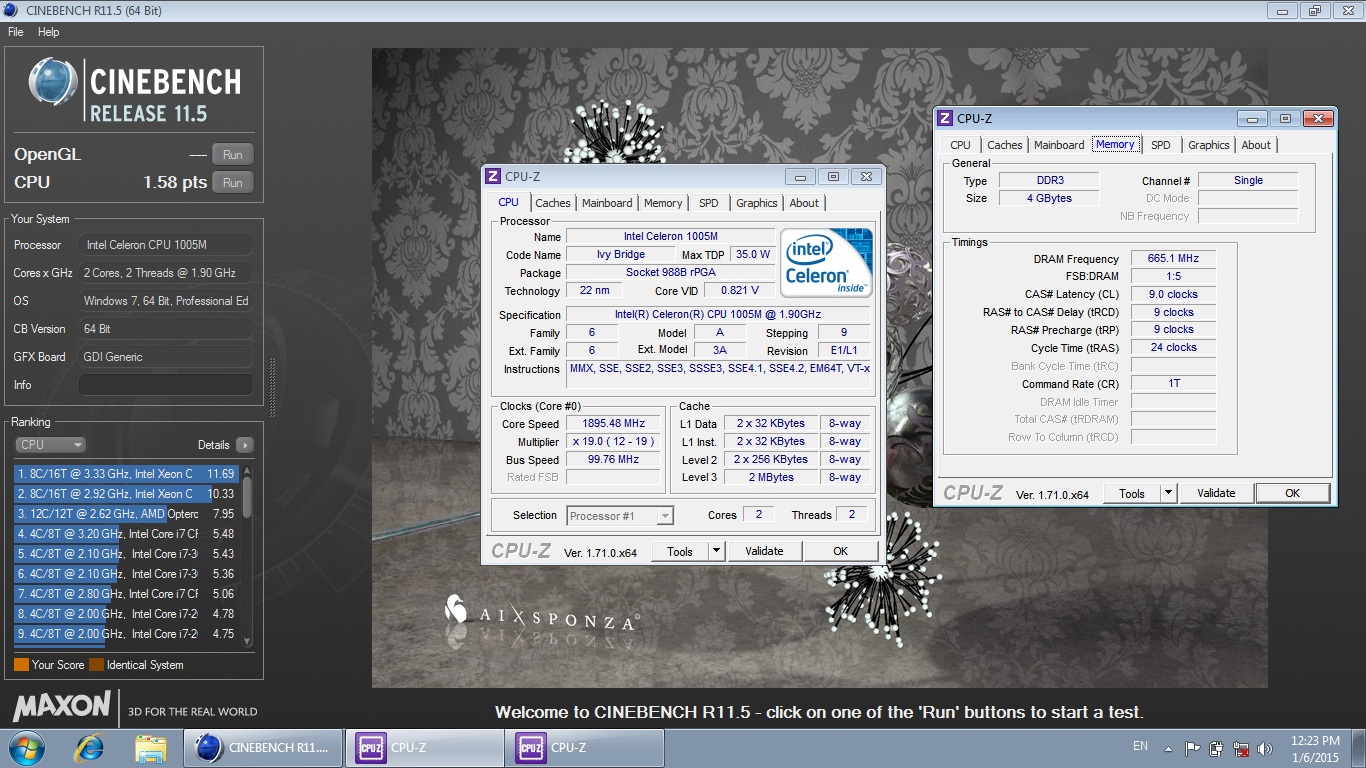
Task: Open About tab in Memory CPU-Z window
Action: tap(1256, 145)
